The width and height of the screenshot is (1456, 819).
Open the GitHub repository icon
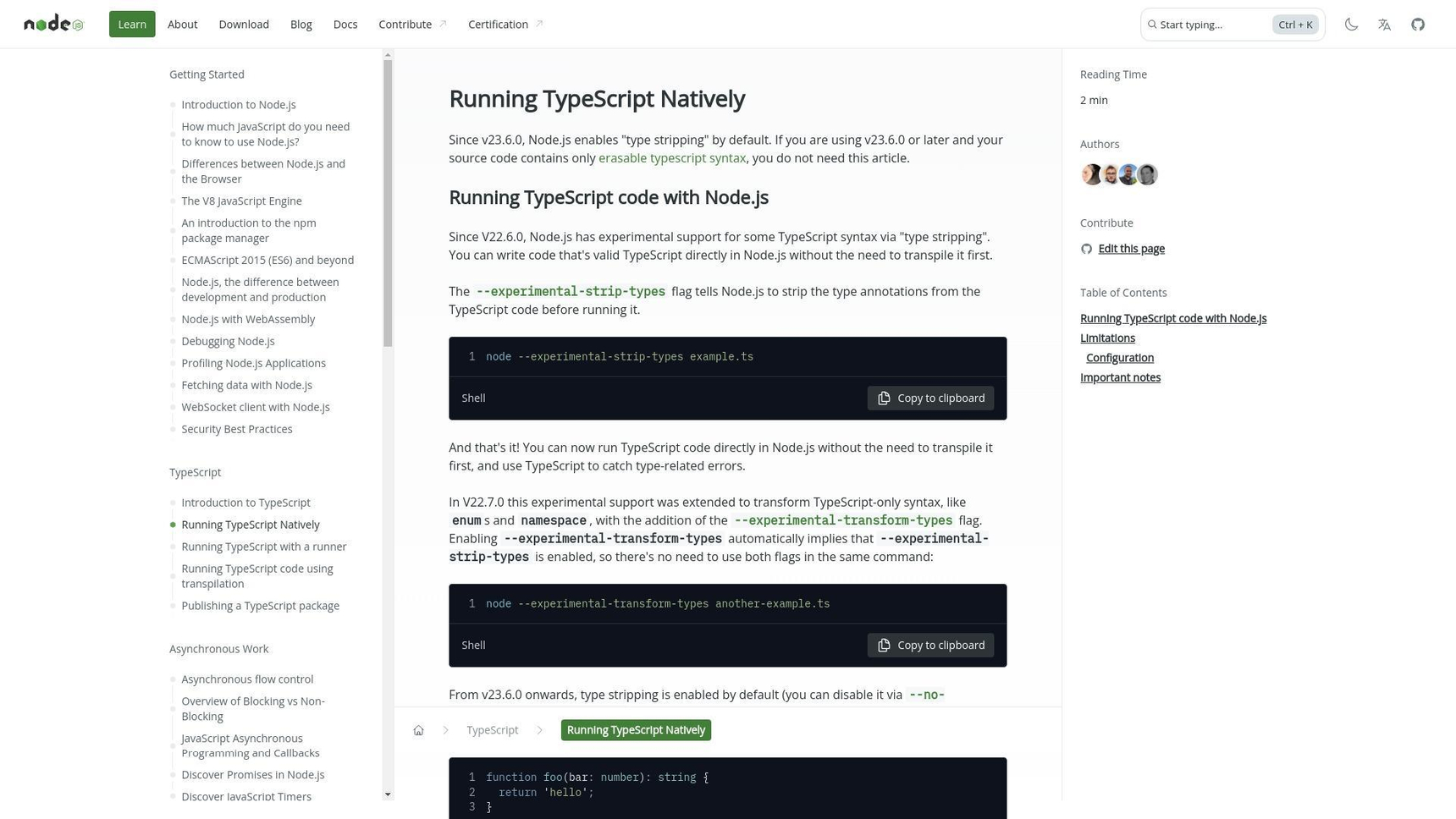pos(1418,25)
